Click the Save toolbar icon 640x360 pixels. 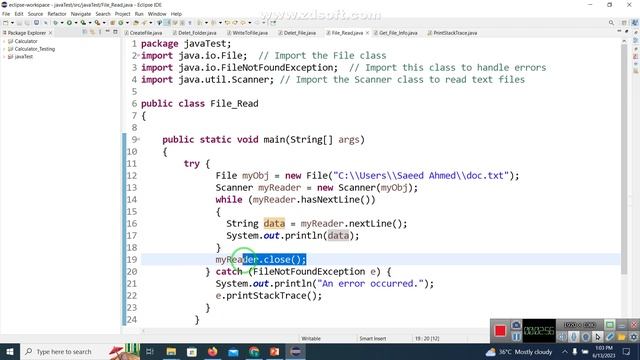(19, 23)
